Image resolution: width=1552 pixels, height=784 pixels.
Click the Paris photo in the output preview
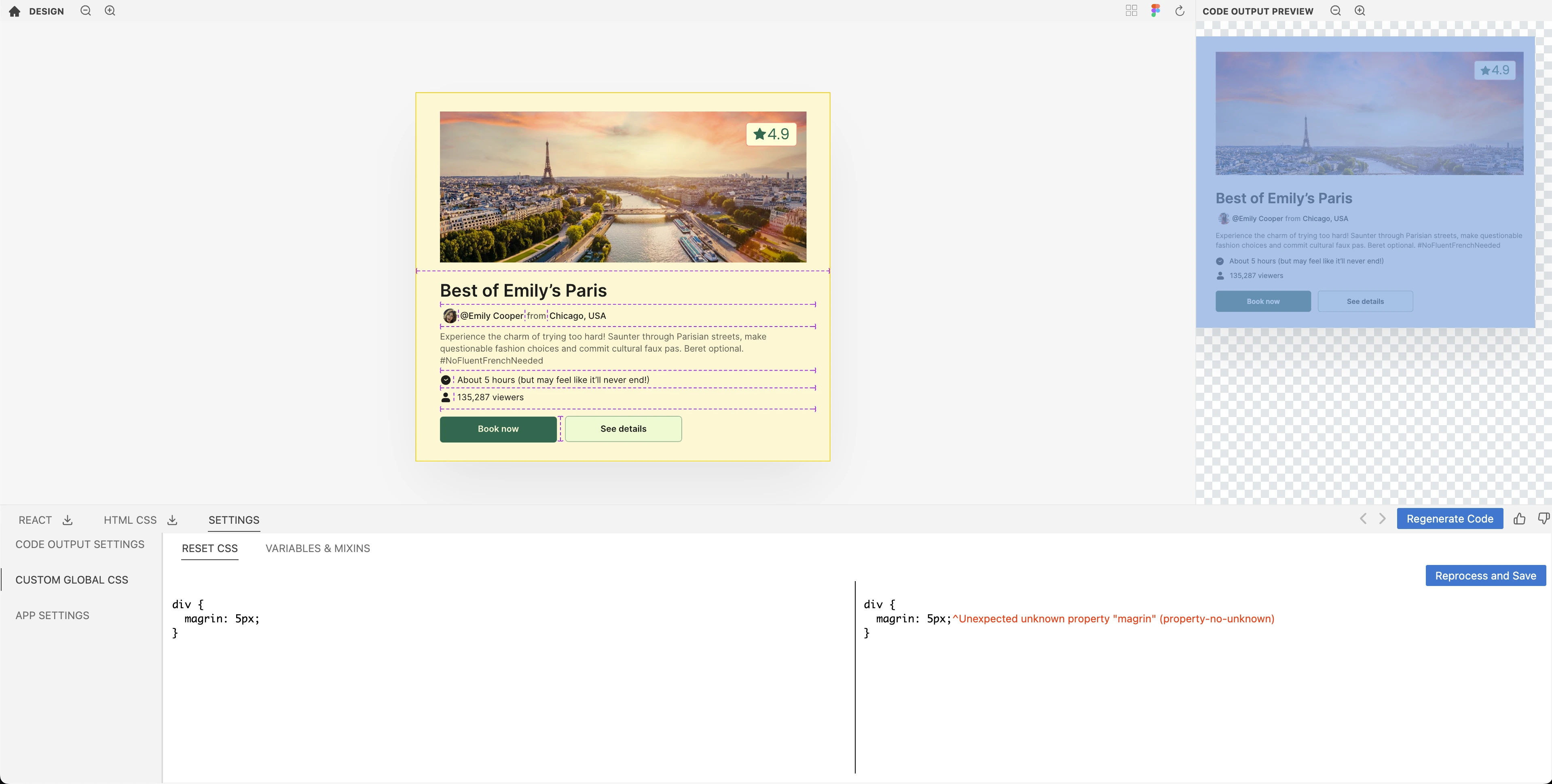coord(1369,113)
